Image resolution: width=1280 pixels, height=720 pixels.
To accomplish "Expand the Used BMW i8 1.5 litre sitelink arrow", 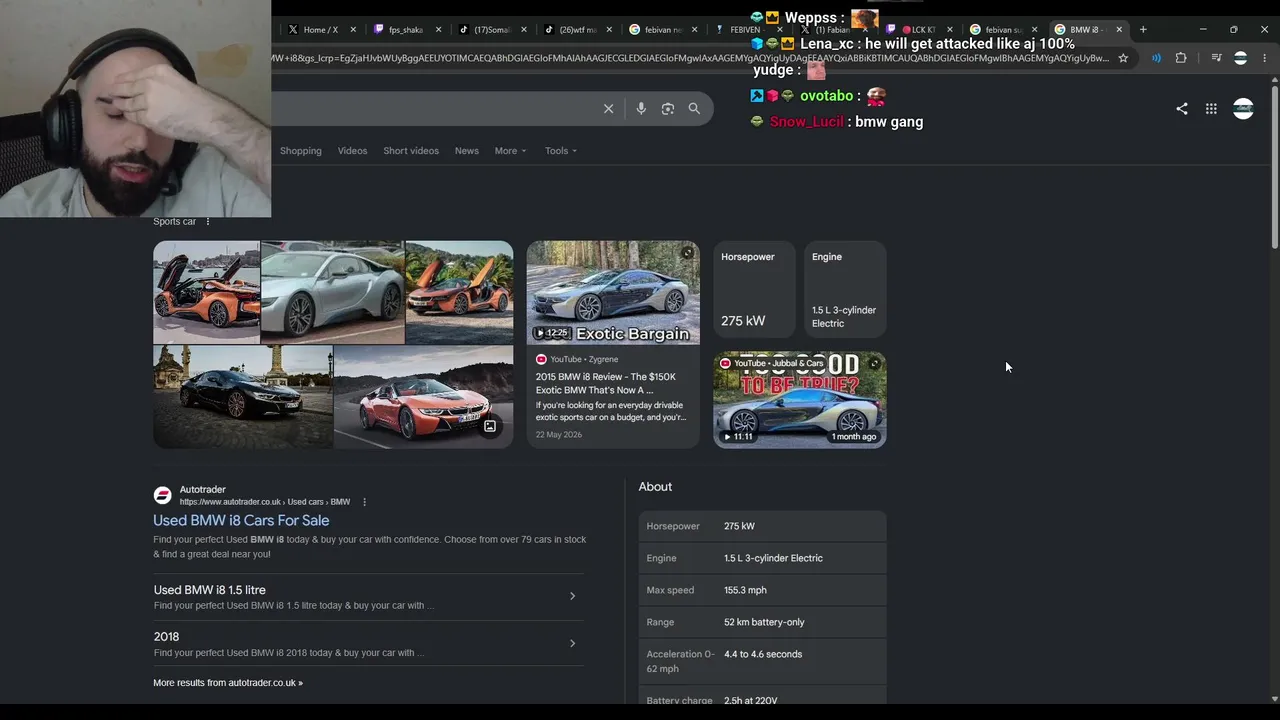I will (572, 596).
